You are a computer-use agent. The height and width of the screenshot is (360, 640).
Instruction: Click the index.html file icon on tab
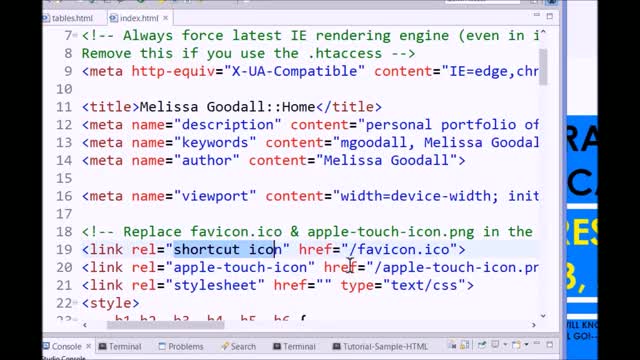(113, 18)
